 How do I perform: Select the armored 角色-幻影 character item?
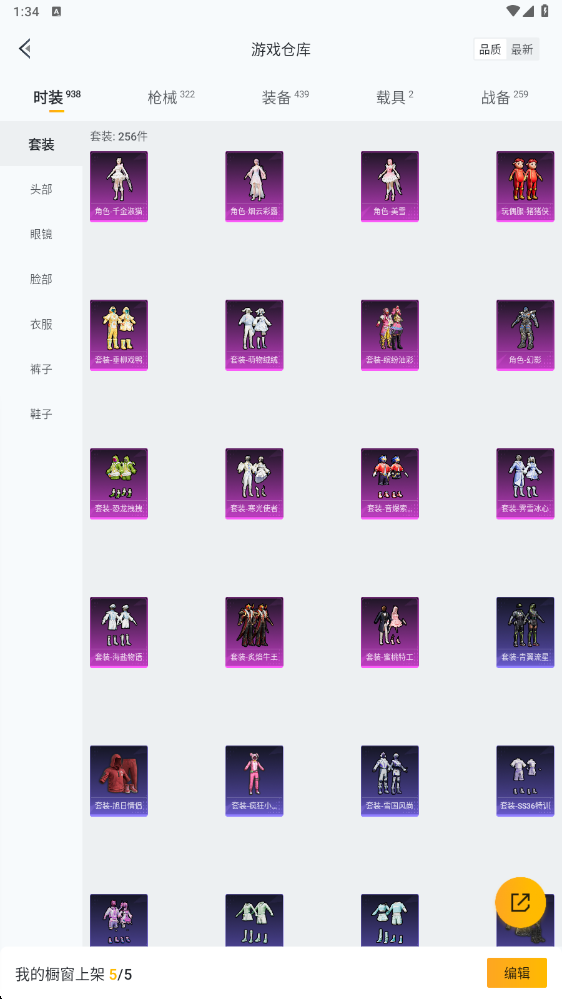(525, 335)
